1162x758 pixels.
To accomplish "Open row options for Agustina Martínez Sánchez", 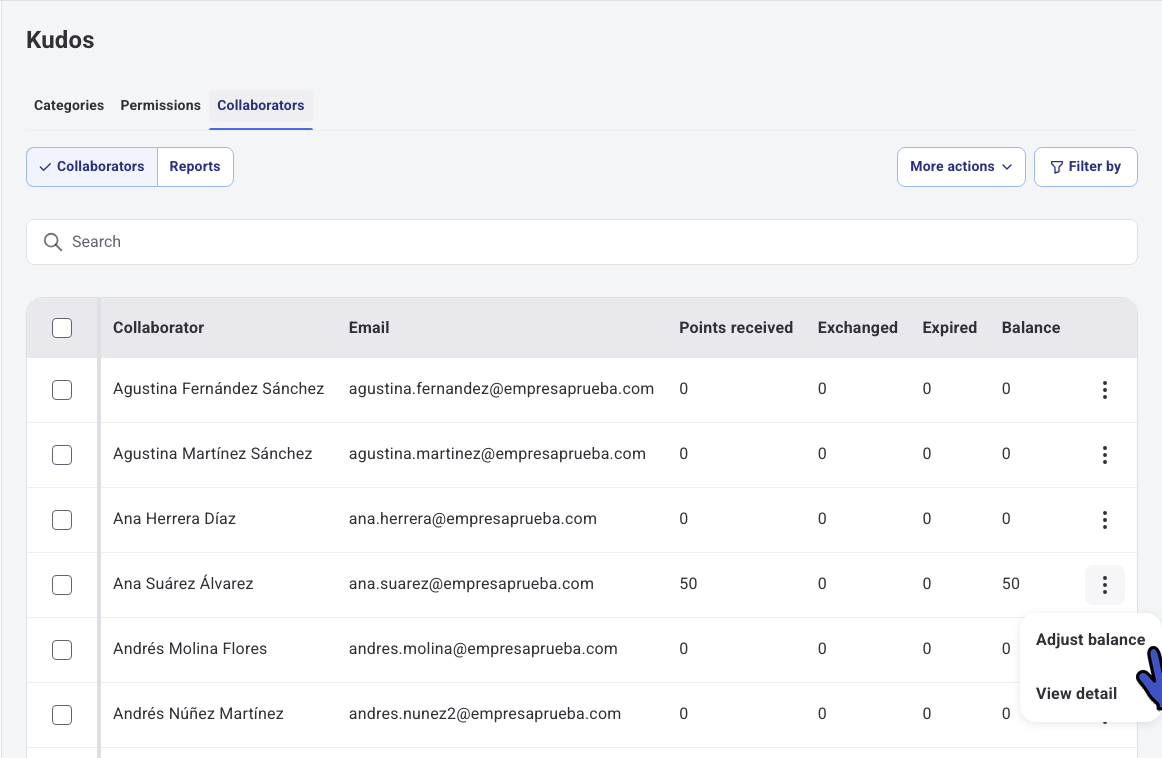I will tap(1104, 455).
